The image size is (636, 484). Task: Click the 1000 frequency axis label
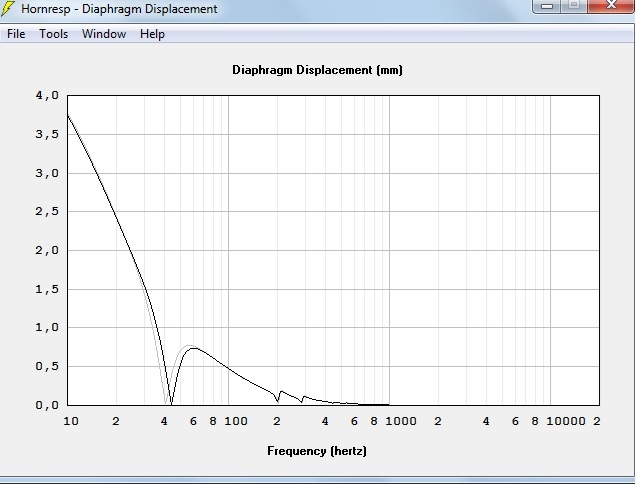(401, 421)
